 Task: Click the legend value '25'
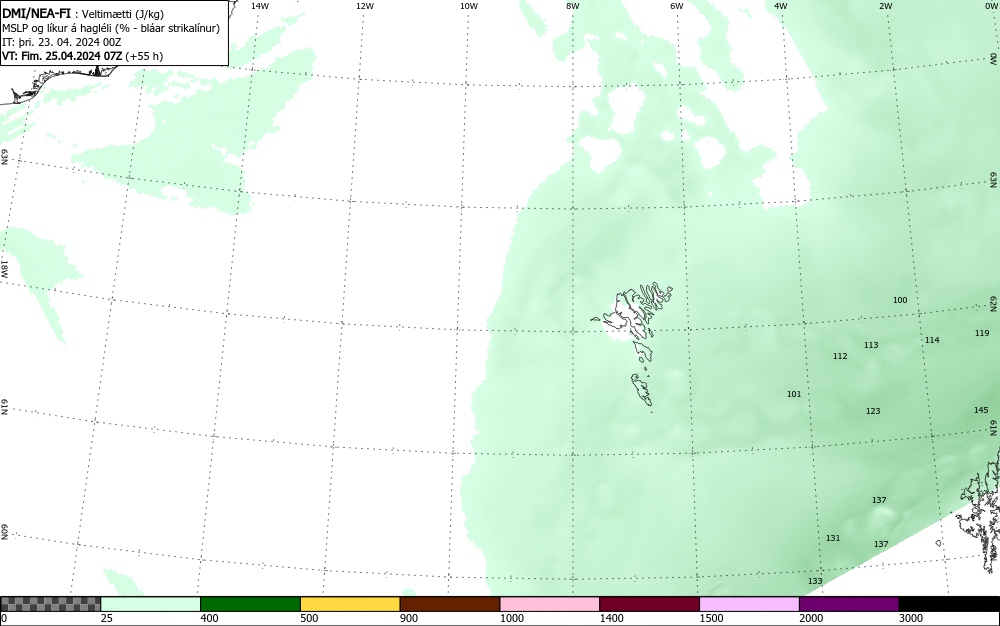pos(107,618)
